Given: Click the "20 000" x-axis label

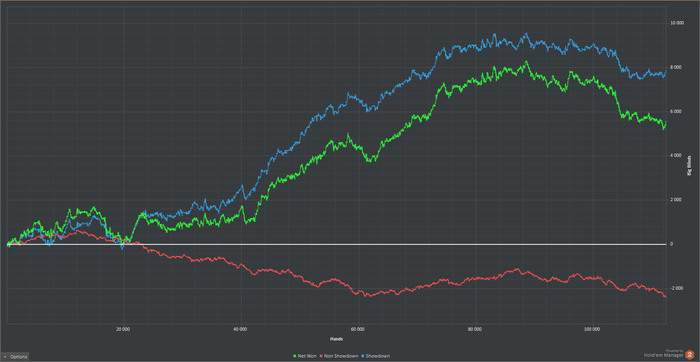Looking at the screenshot, I should [123, 329].
